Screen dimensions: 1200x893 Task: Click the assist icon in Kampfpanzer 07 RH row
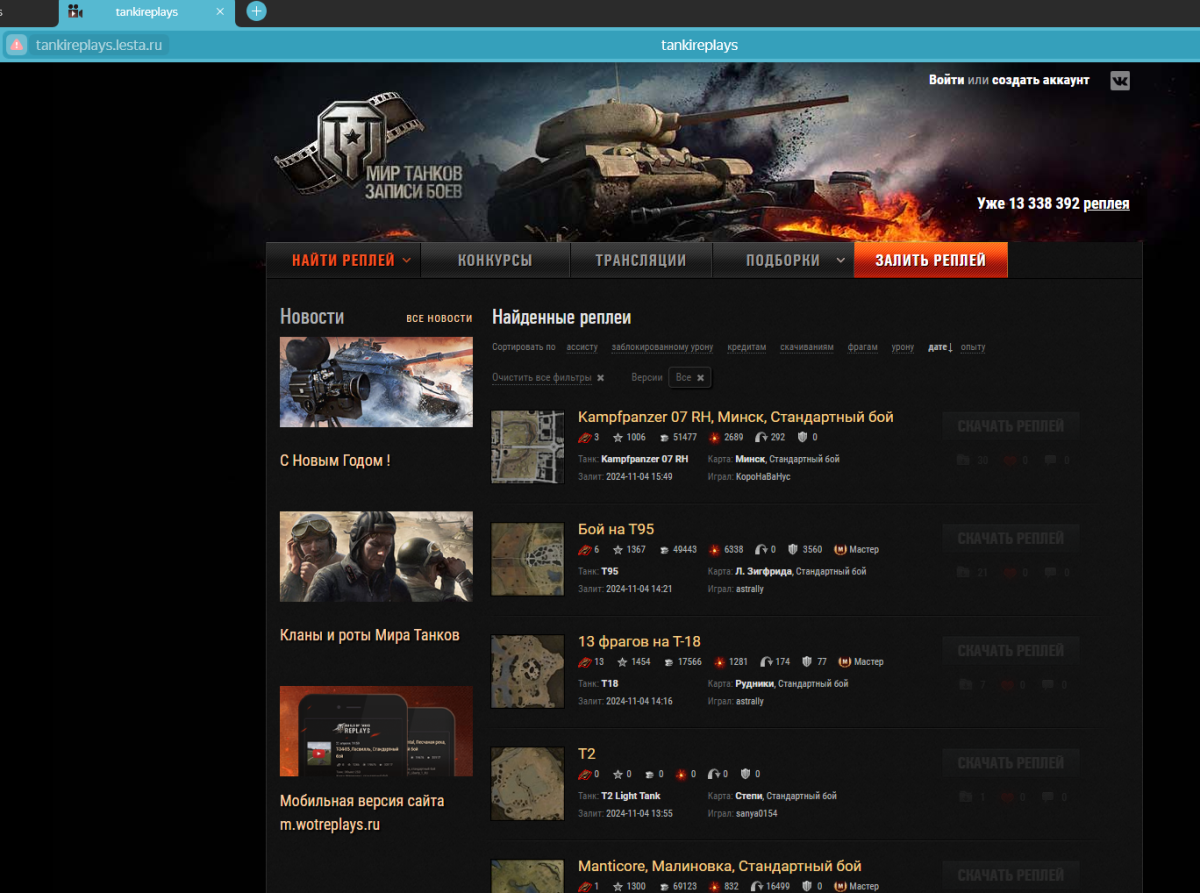[x=760, y=437]
